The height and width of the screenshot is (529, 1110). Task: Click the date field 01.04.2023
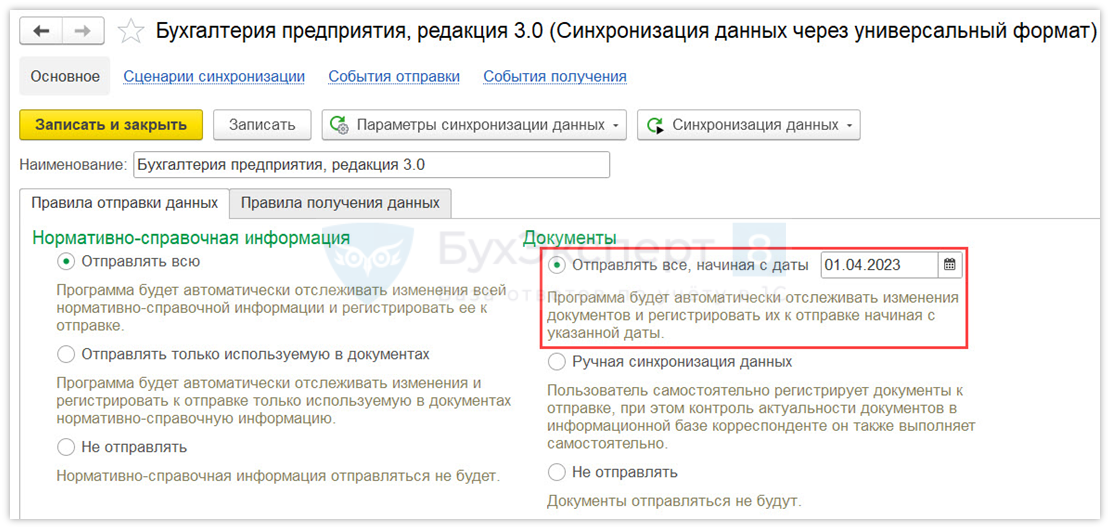(879, 266)
